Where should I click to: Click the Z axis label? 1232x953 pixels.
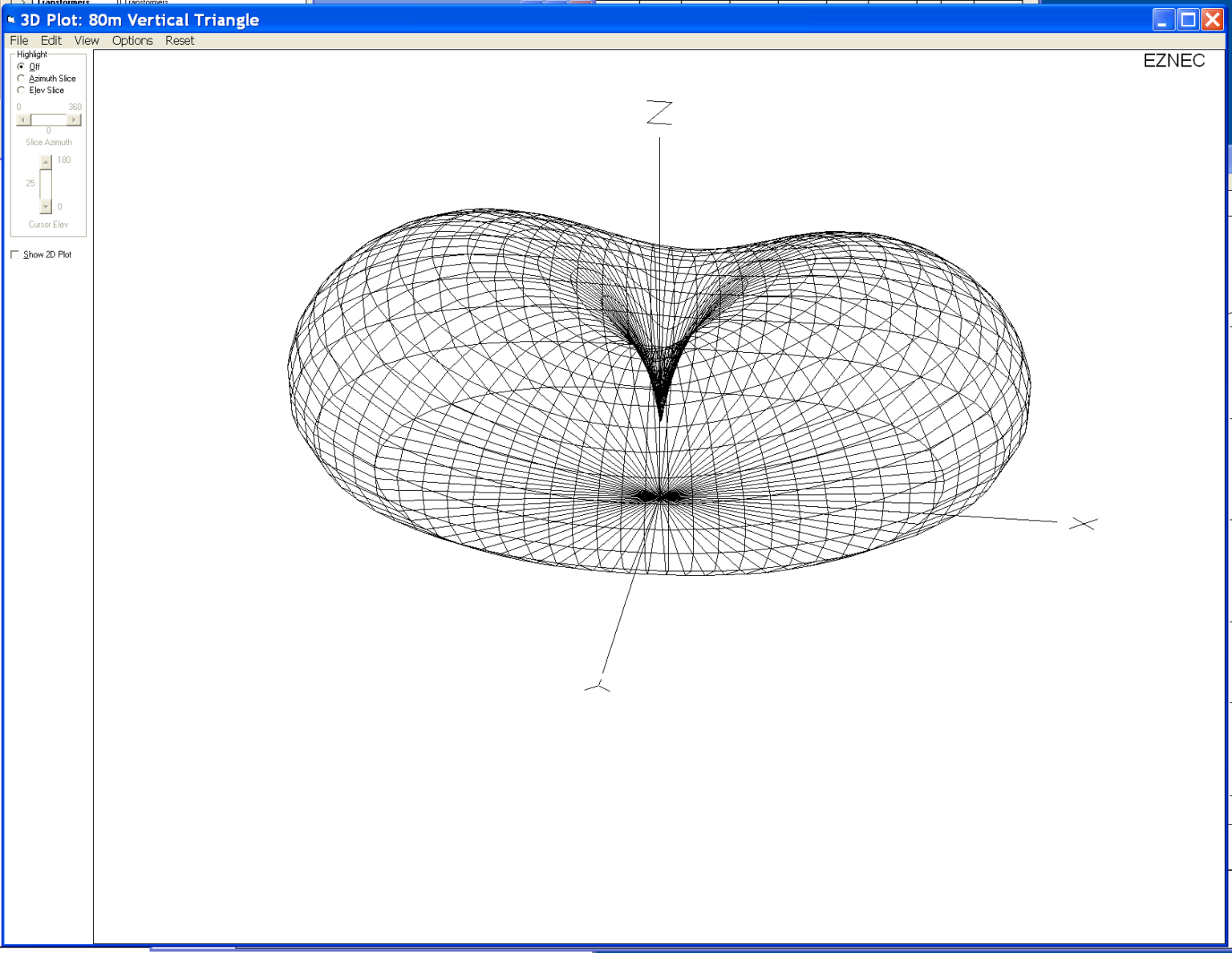[x=659, y=112]
